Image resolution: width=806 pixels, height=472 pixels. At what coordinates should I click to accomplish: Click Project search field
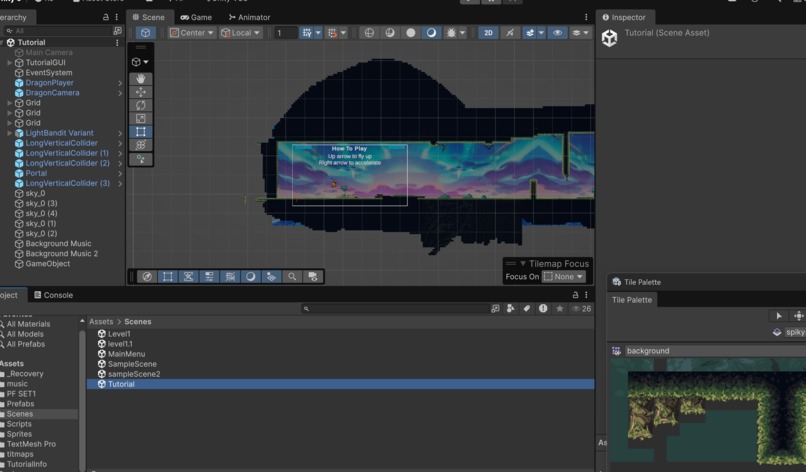point(393,308)
